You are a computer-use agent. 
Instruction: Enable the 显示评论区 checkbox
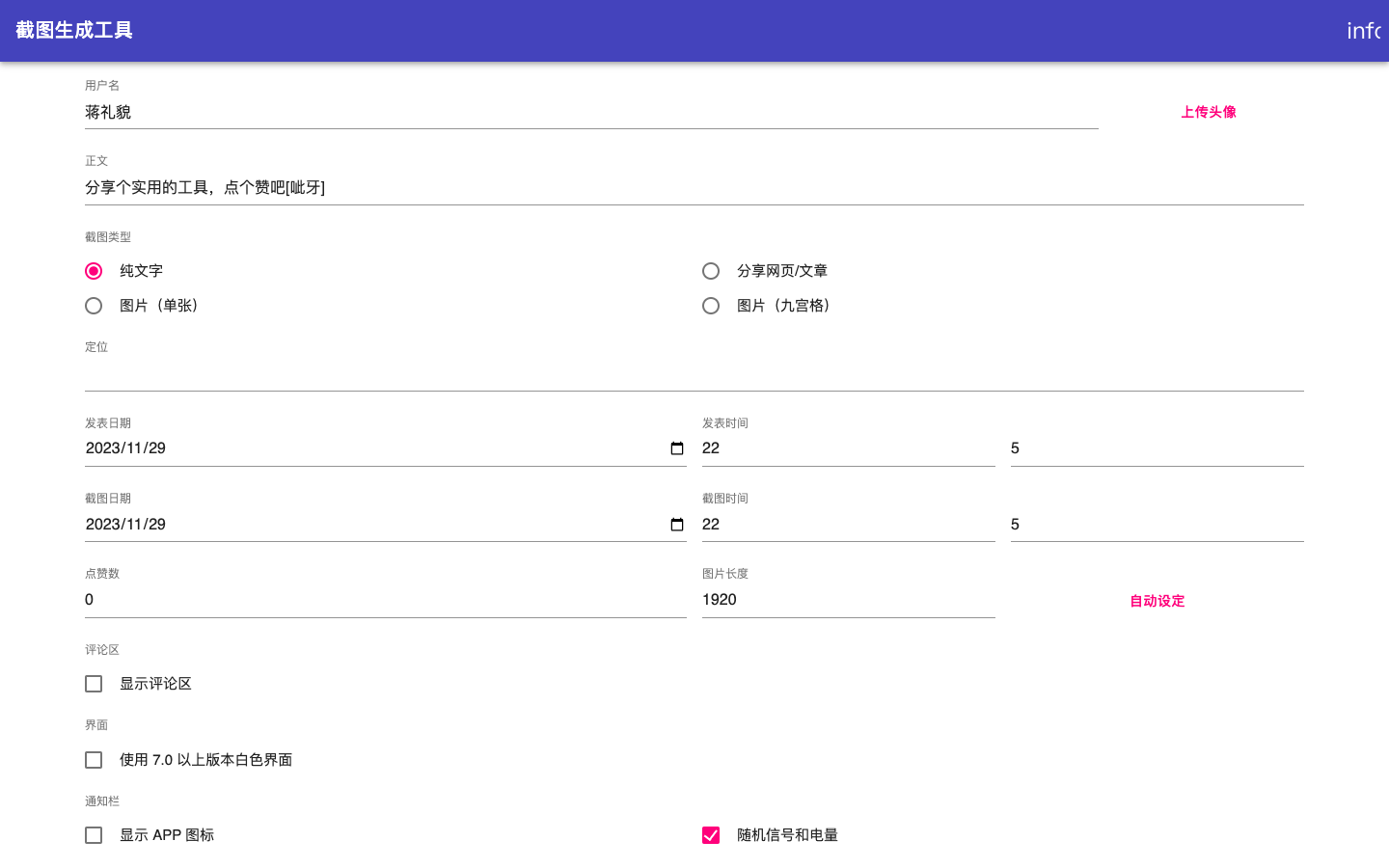click(x=94, y=684)
